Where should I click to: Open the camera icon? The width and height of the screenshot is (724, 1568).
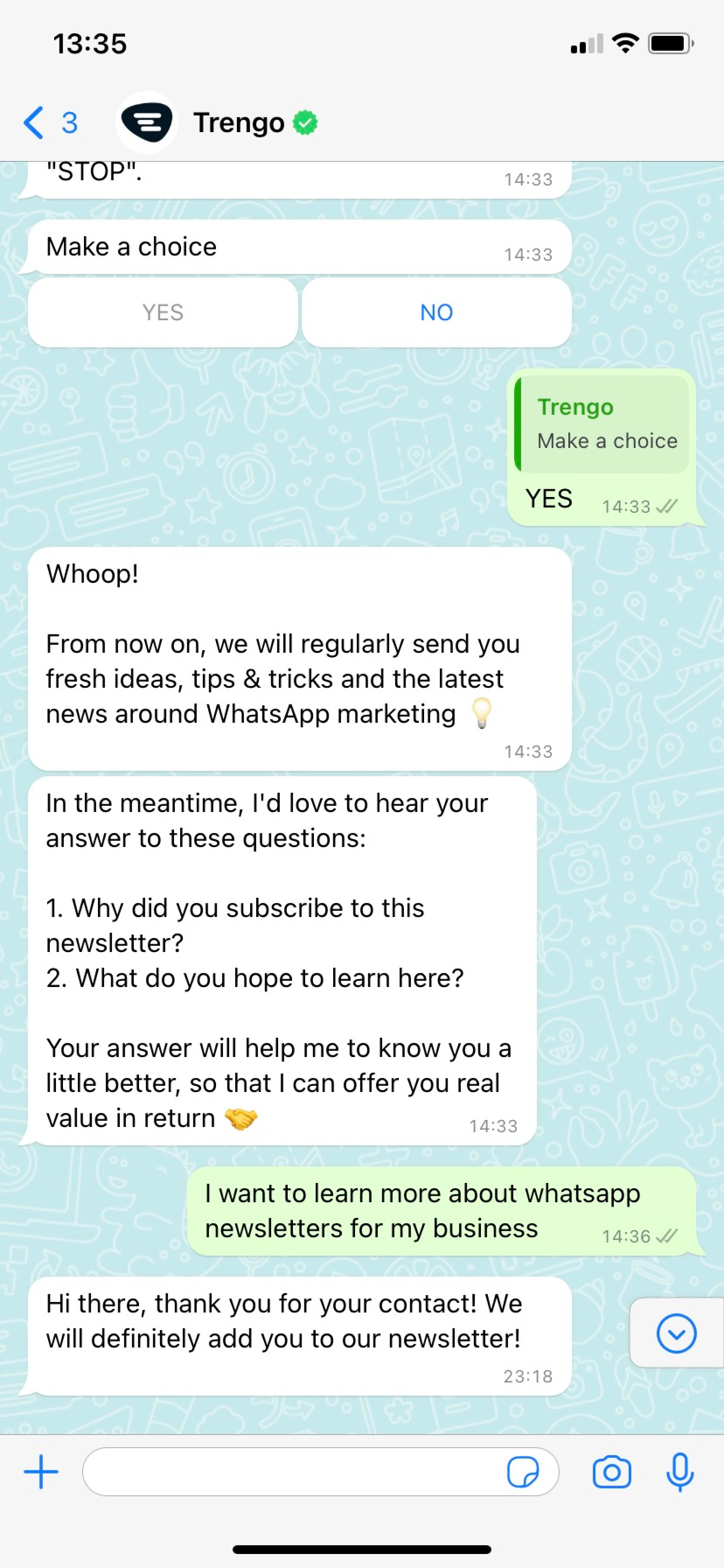point(612,1472)
